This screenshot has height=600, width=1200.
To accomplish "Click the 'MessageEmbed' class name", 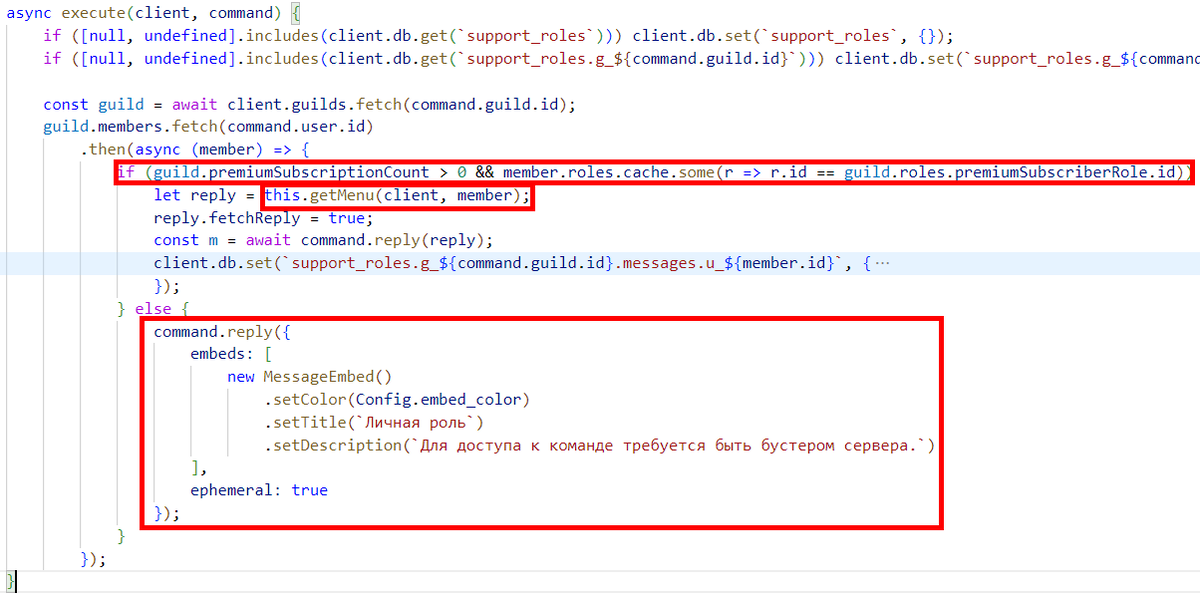I will 318,377.
